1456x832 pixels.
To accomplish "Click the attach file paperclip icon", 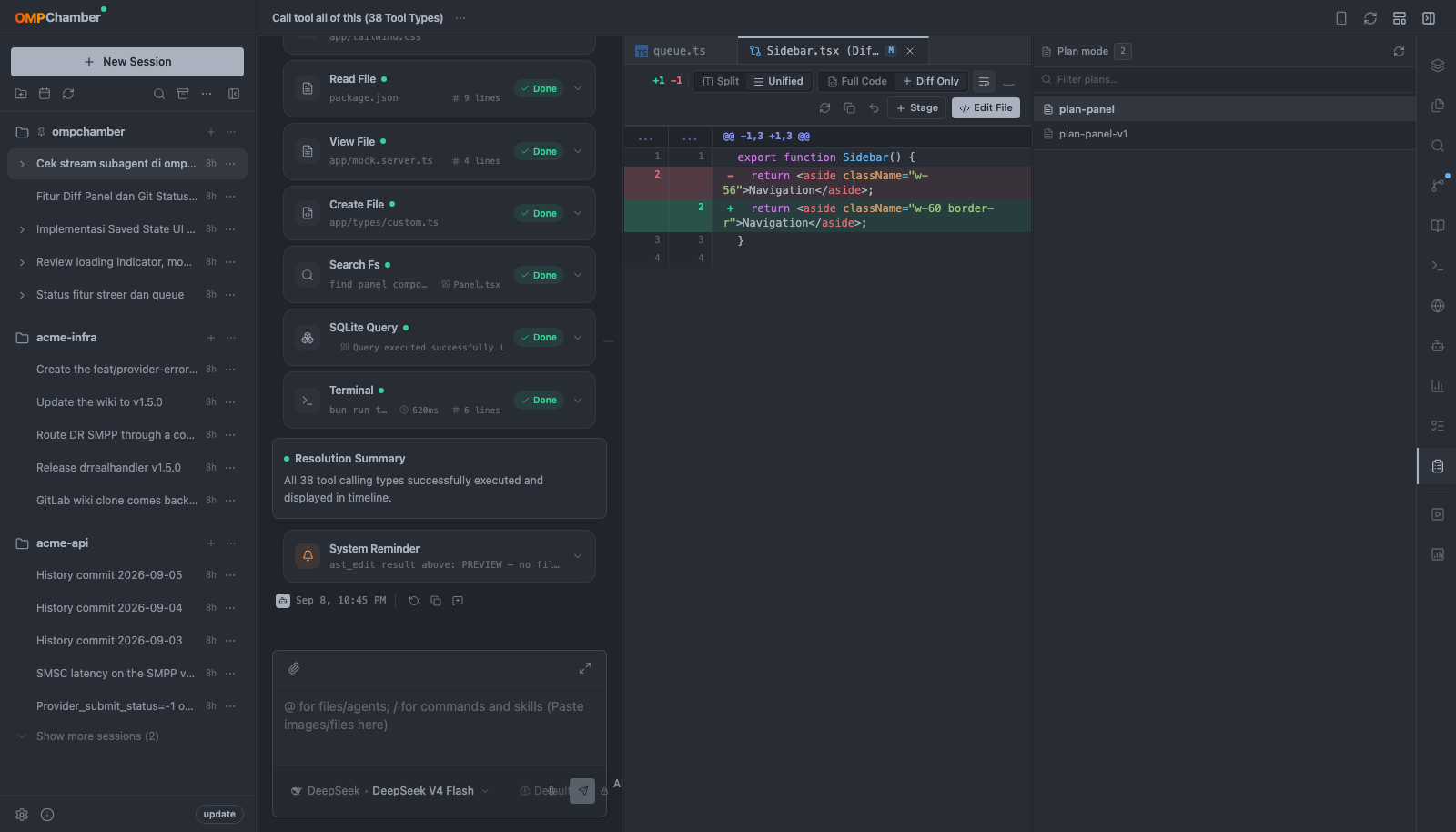I will [x=294, y=668].
